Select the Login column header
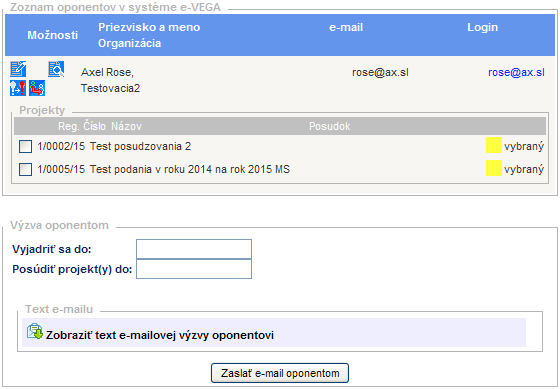Image resolution: width=560 pixels, height=389 pixels. pos(482,27)
